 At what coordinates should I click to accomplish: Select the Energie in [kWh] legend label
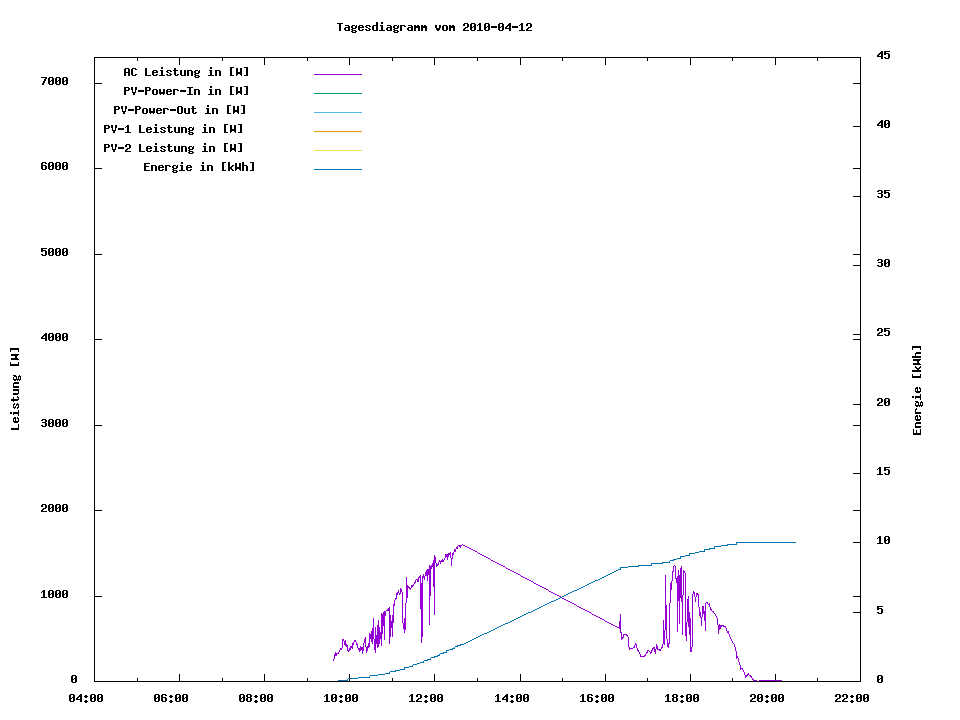pyautogui.click(x=199, y=167)
